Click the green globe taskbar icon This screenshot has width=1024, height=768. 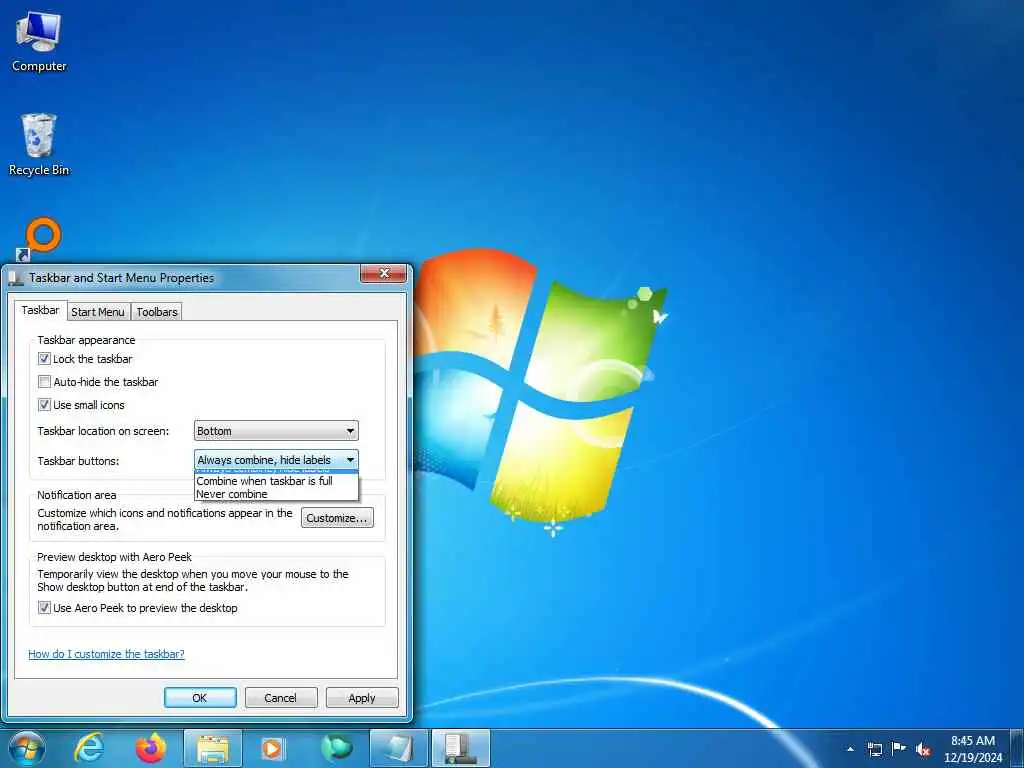(336, 748)
